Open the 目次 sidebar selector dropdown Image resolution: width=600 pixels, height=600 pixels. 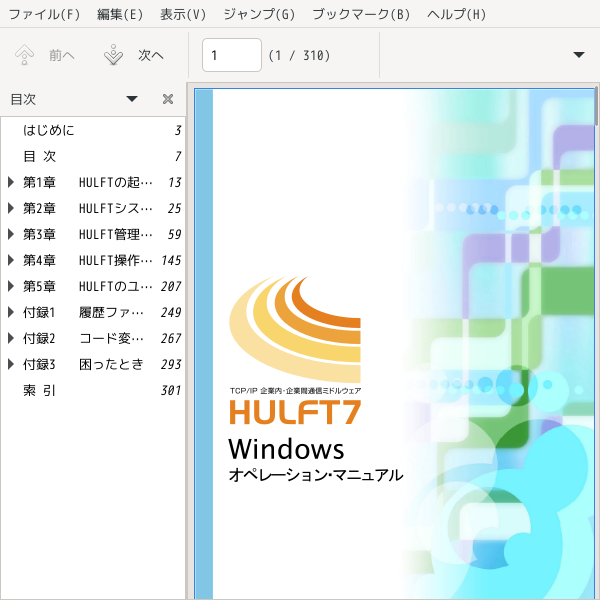(132, 99)
